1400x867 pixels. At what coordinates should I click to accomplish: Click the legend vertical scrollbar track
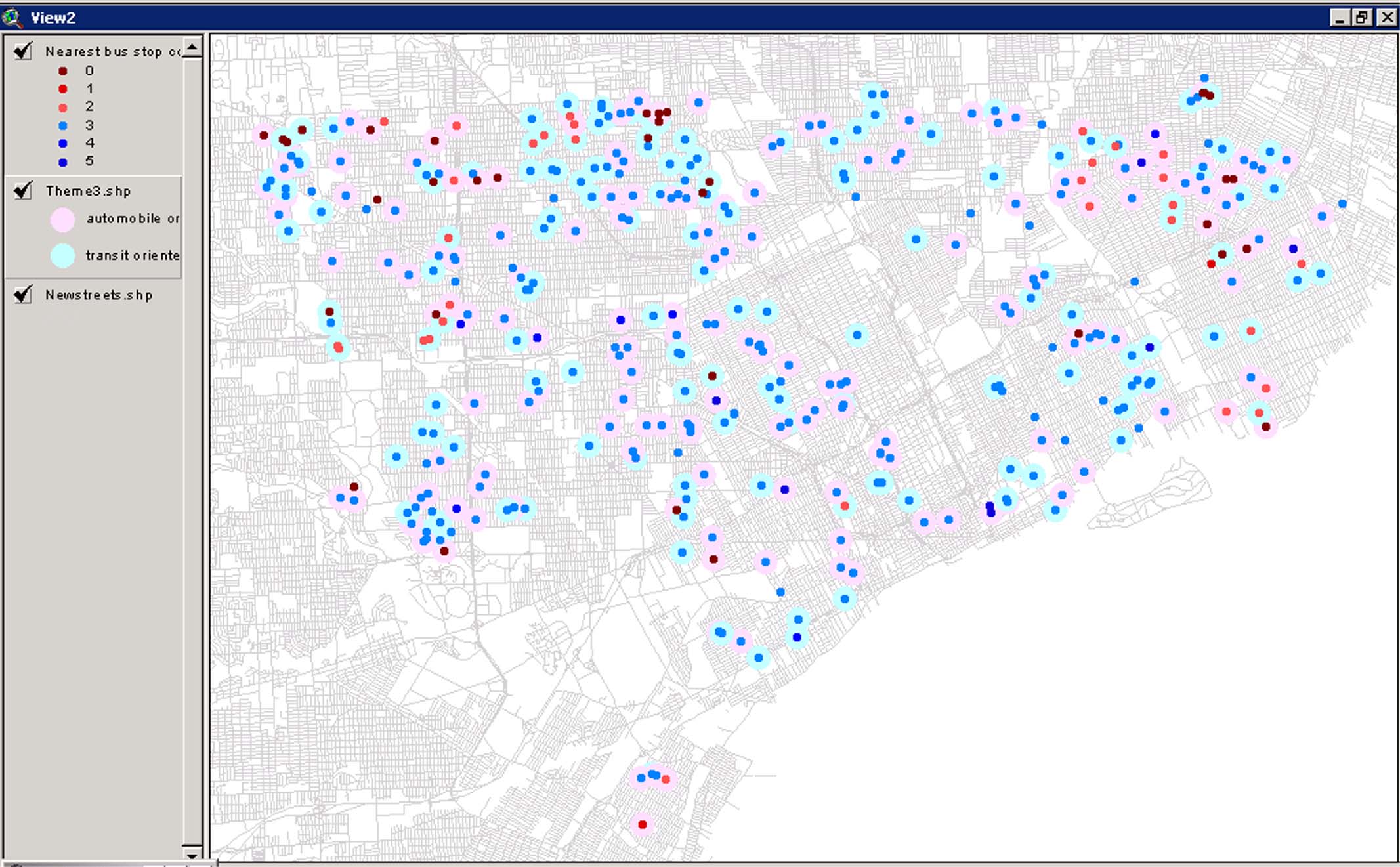click(x=192, y=459)
